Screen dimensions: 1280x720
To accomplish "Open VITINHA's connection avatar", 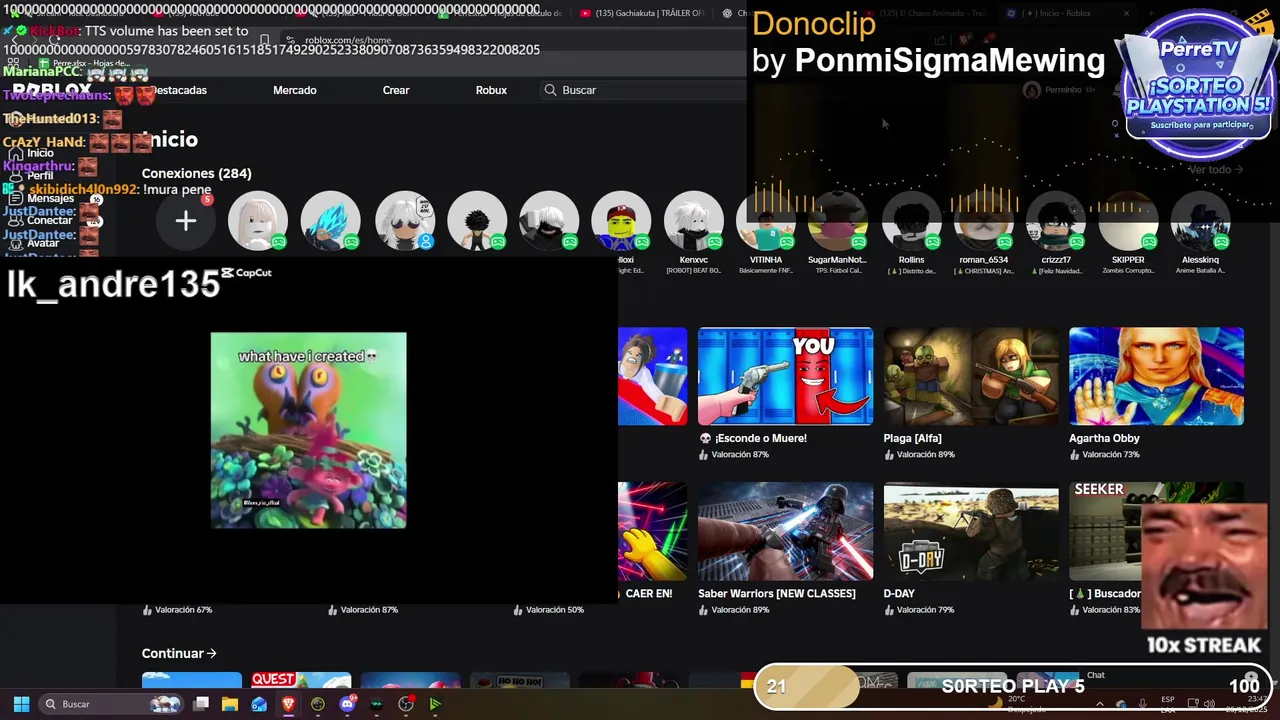I will [x=766, y=221].
